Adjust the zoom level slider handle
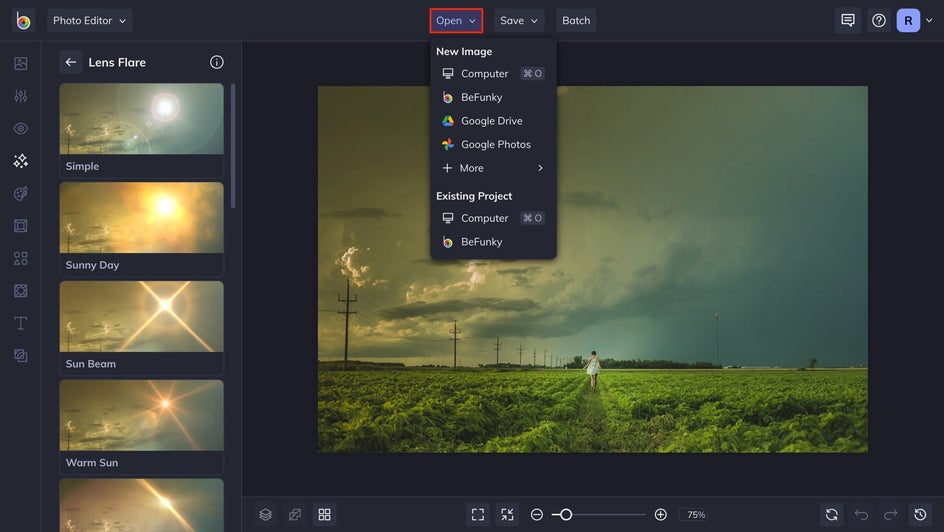The image size is (944, 532). (565, 515)
